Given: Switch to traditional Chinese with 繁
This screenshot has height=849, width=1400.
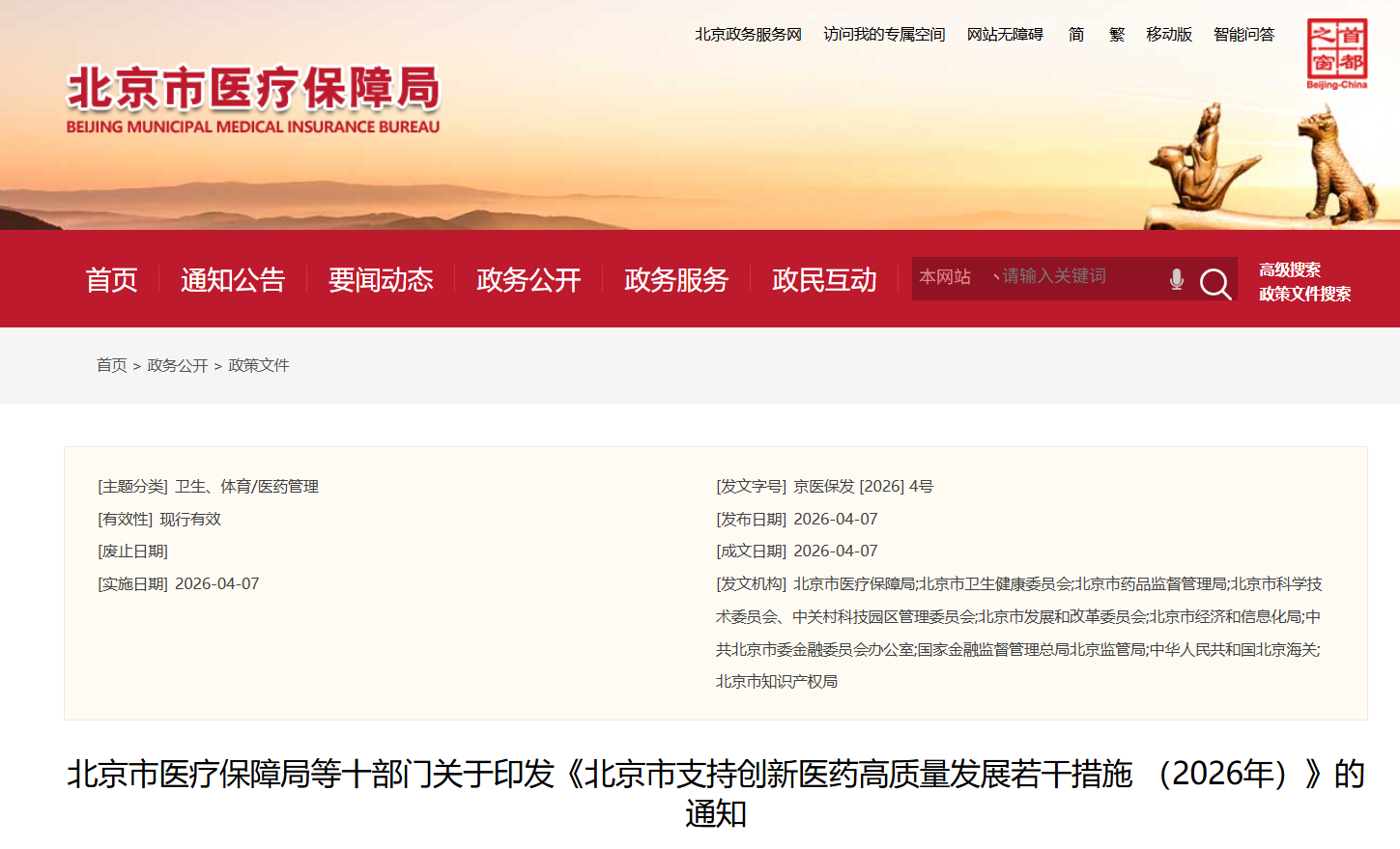Looking at the screenshot, I should coord(1117,35).
